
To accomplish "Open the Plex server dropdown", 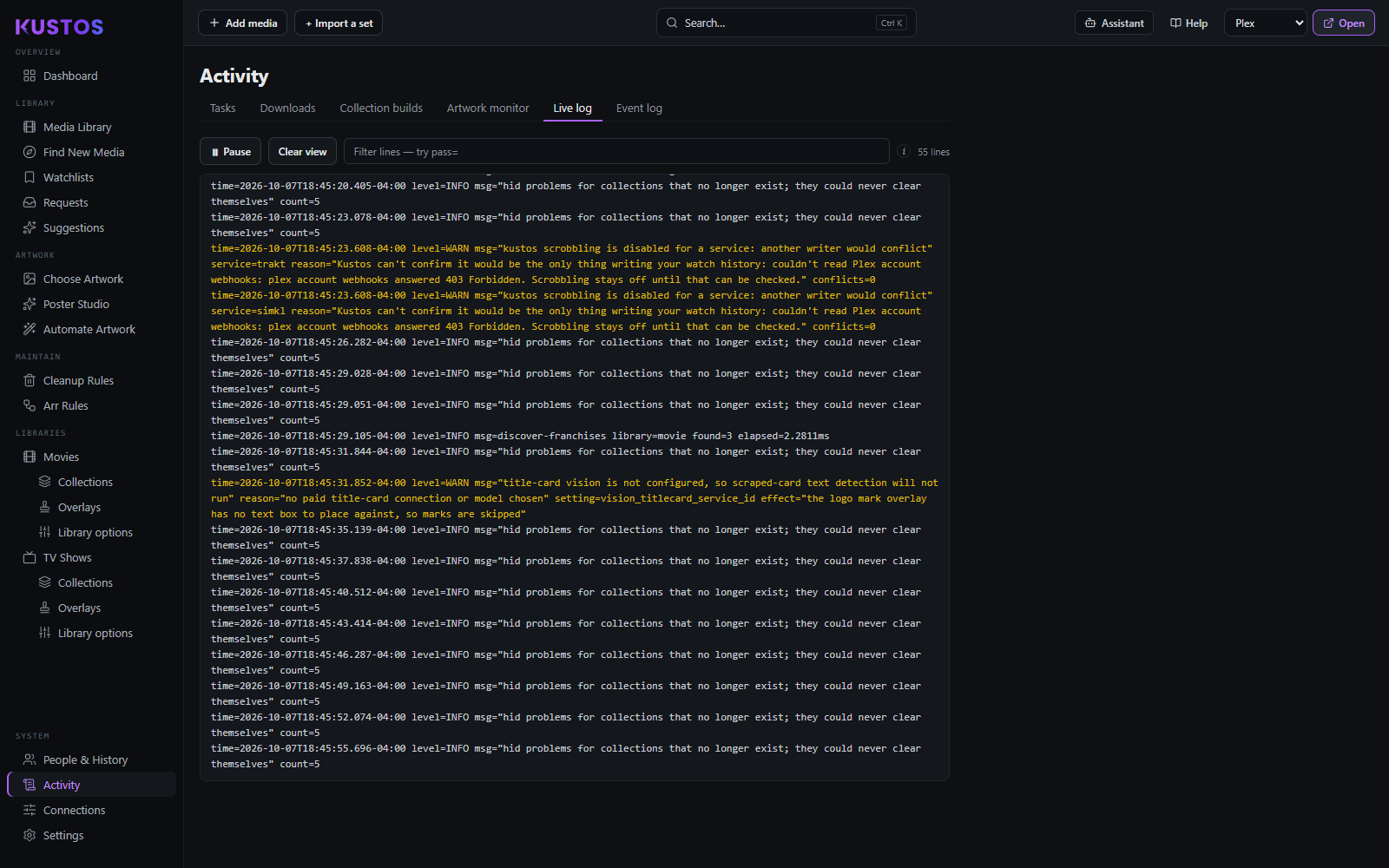I will [1265, 23].
